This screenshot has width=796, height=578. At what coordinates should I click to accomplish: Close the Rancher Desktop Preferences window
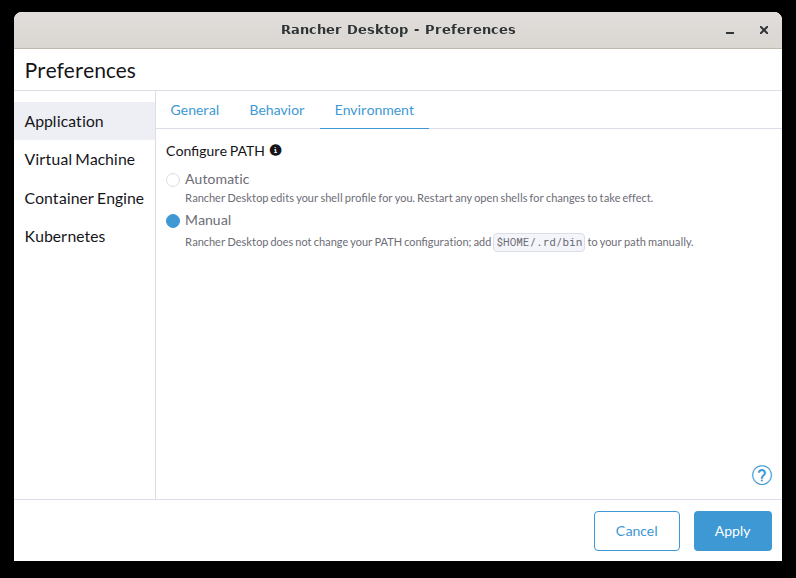[x=764, y=30]
